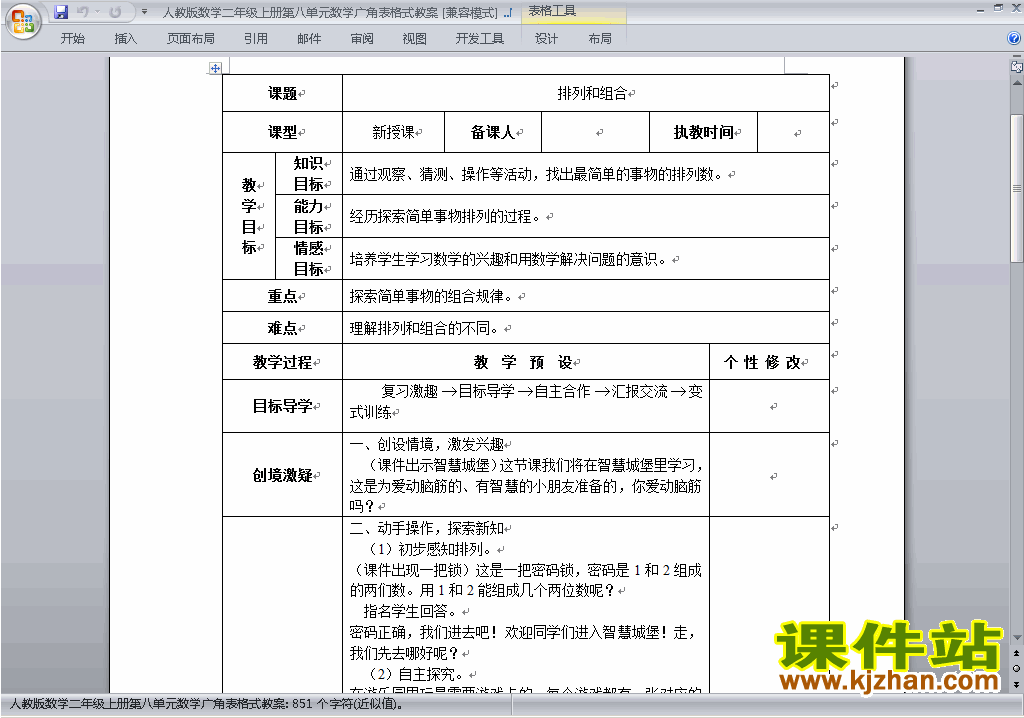Click heading 一、创设情境，激发兴趣
1024x718 pixels.
coord(427,444)
